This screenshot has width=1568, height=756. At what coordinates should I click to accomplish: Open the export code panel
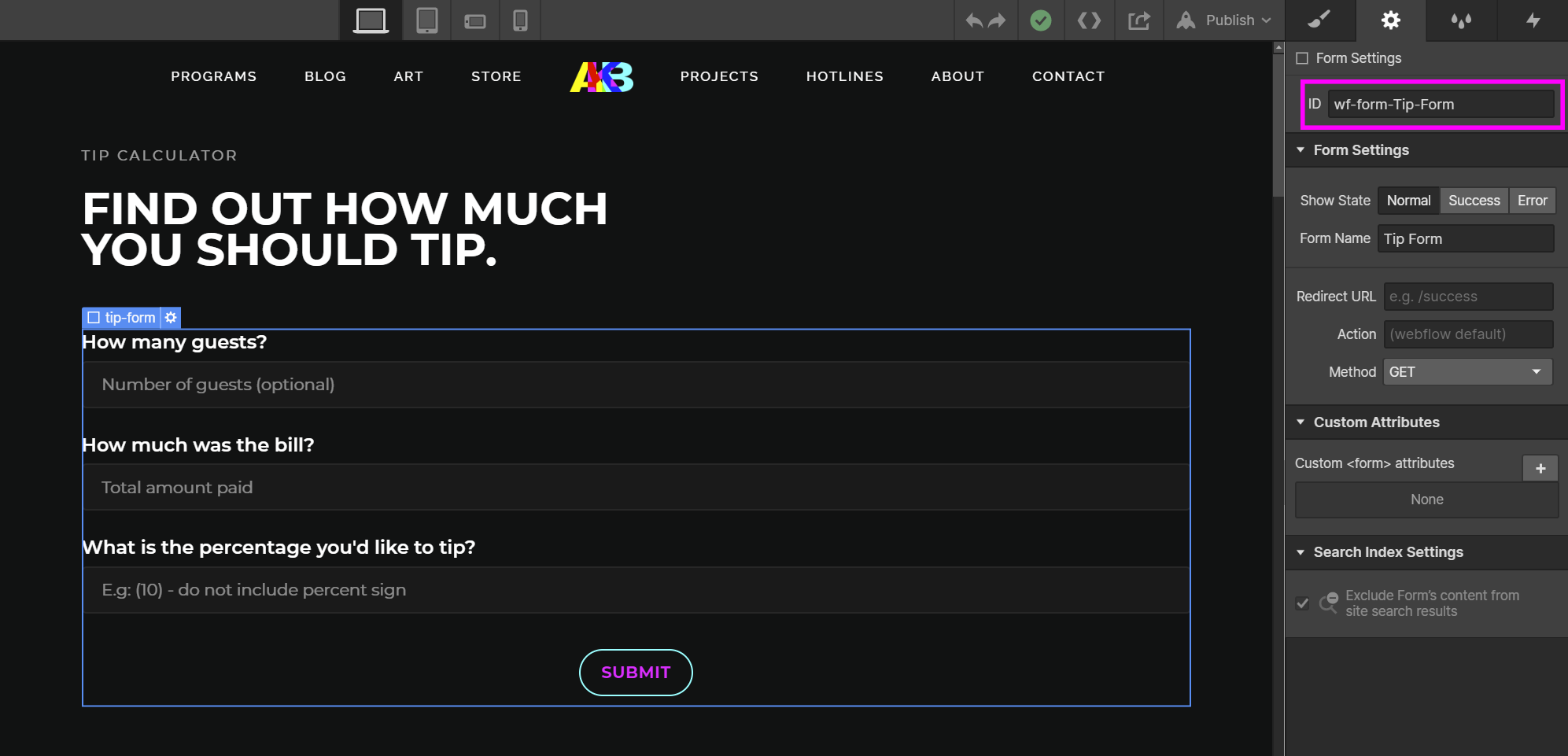[1089, 20]
